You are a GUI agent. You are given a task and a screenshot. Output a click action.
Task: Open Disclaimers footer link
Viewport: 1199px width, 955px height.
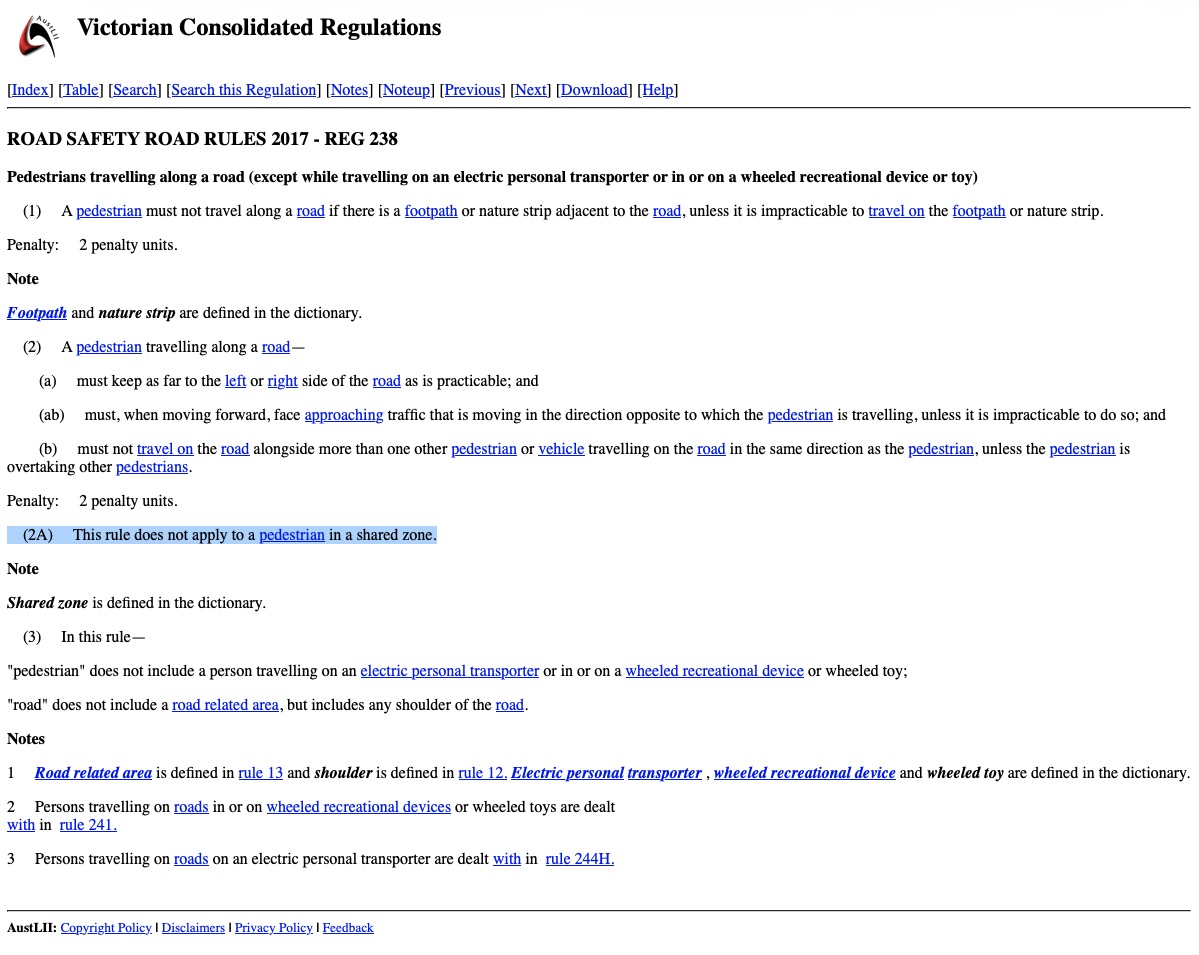pyautogui.click(x=193, y=927)
